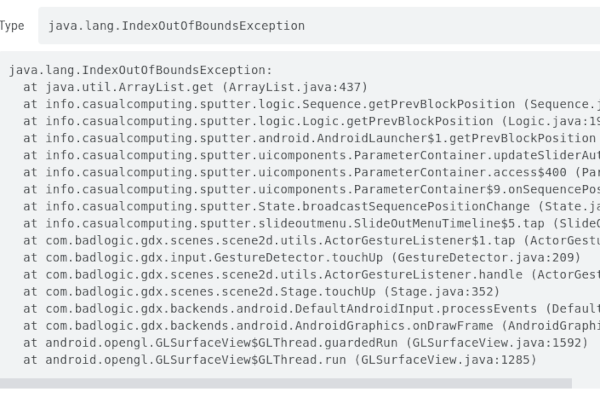Click the ArrayList.get (ArrayList.java:437) line
The height and width of the screenshot is (409, 600).
[195, 87]
